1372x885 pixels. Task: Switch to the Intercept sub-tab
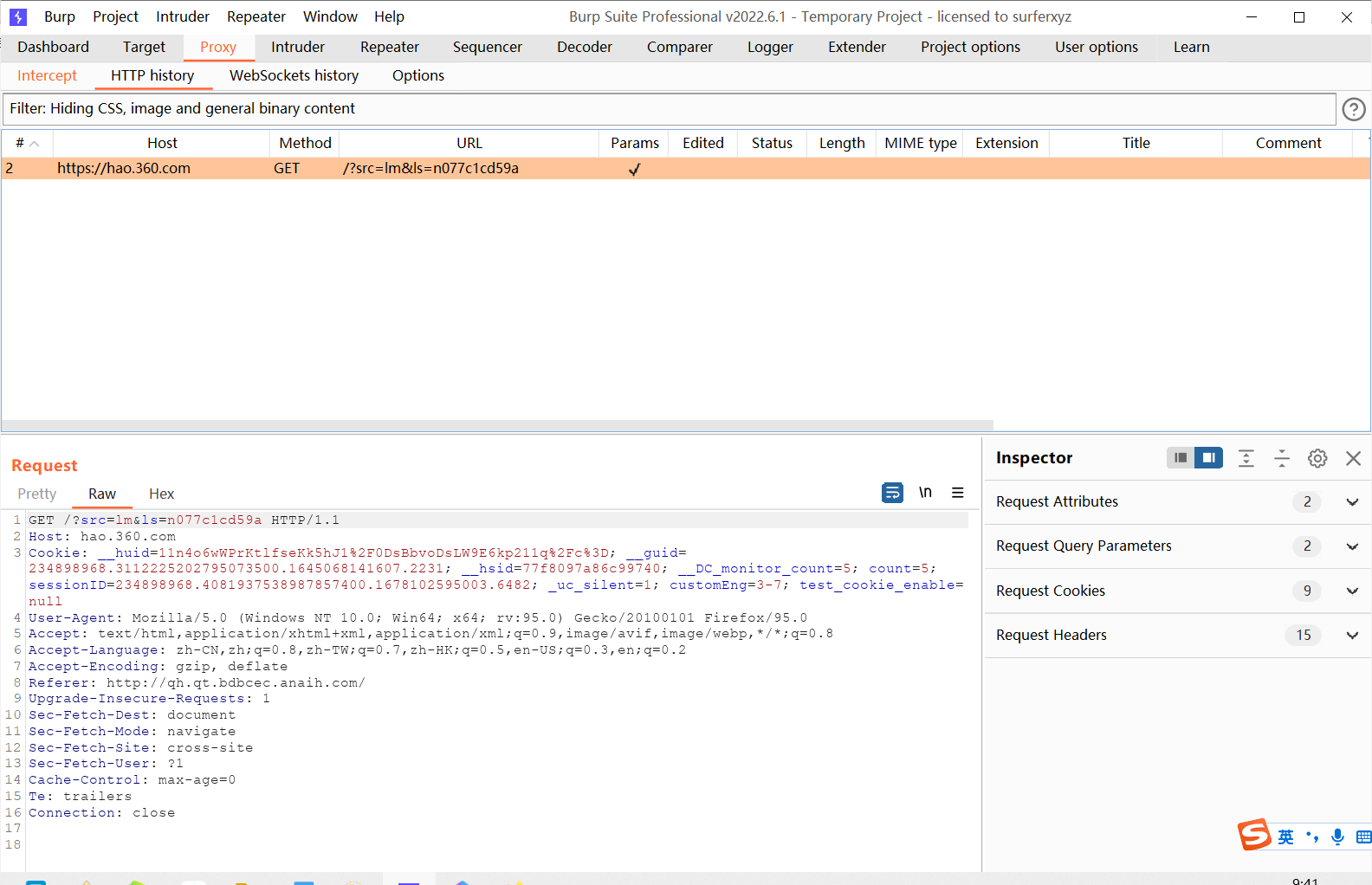47,76
